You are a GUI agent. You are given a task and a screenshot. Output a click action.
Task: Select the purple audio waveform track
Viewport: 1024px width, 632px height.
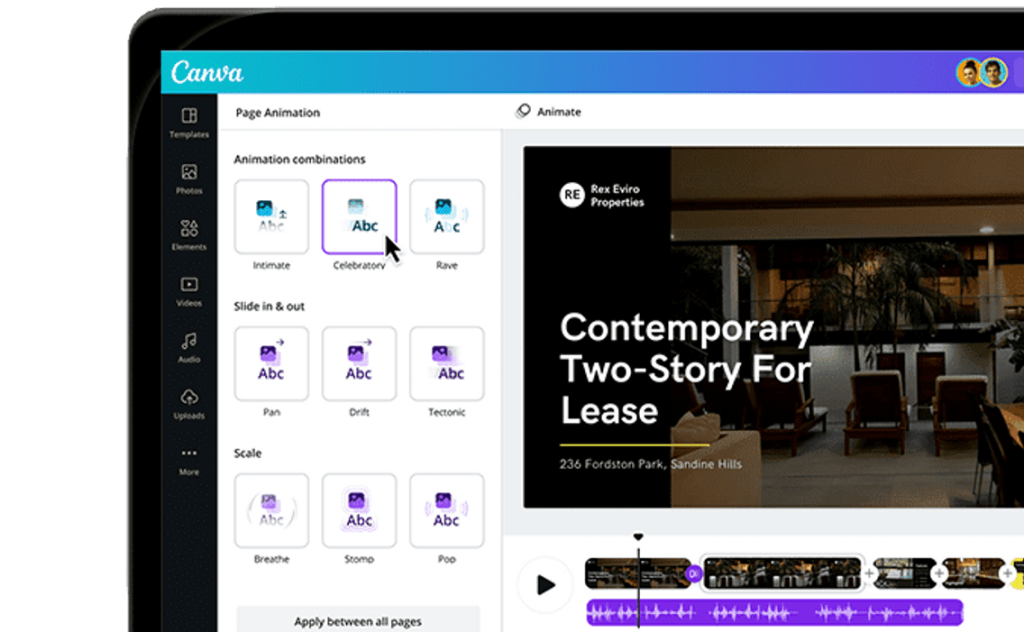click(775, 612)
